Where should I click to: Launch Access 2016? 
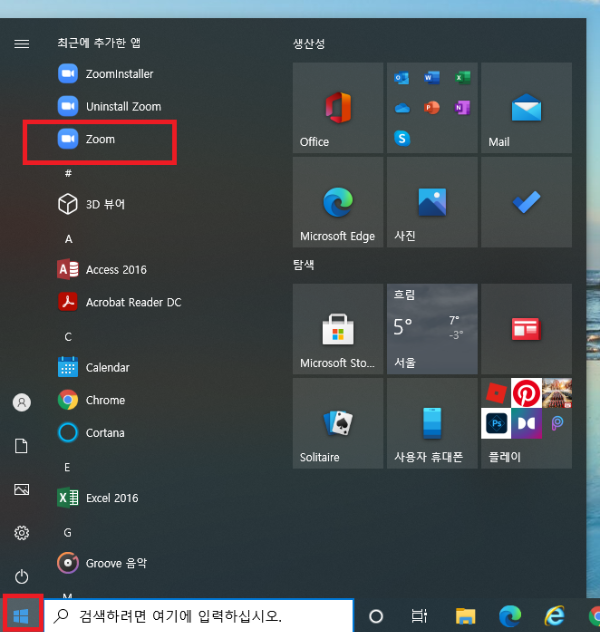(102, 269)
